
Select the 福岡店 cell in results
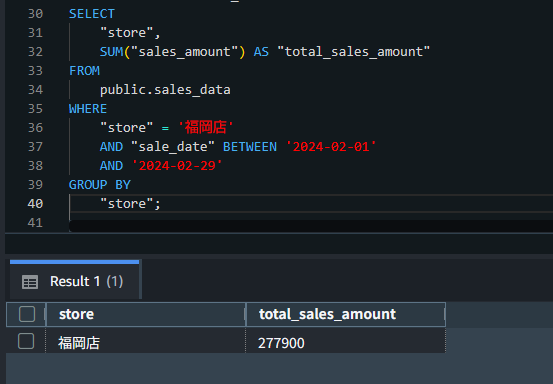145,342
